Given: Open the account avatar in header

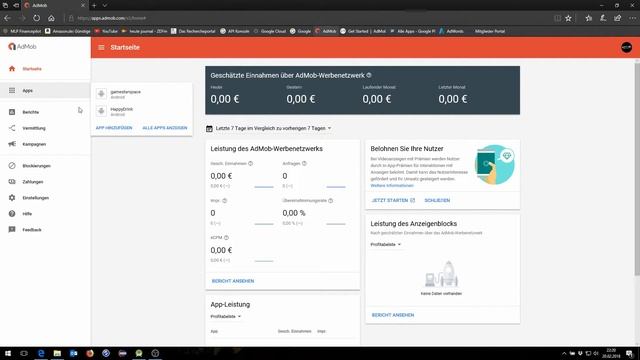Looking at the screenshot, I should [x=626, y=47].
